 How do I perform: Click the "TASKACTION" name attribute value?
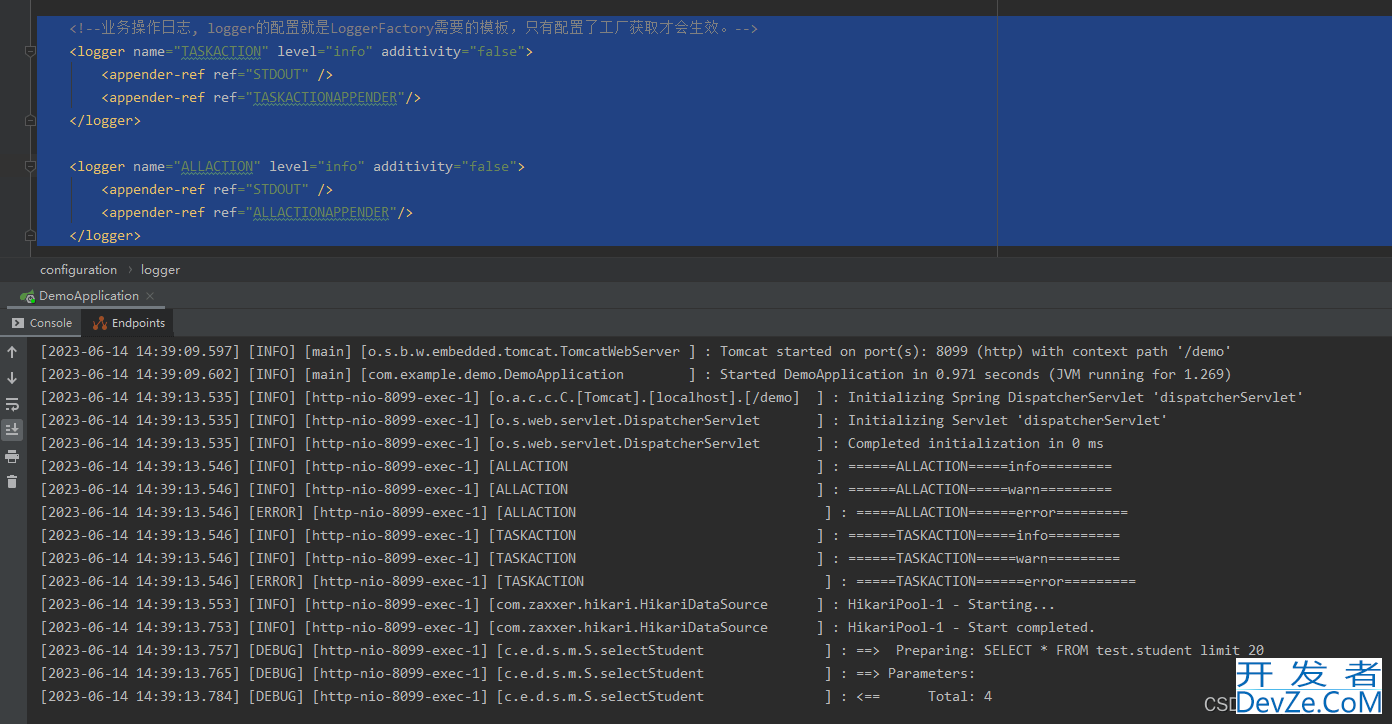(221, 51)
